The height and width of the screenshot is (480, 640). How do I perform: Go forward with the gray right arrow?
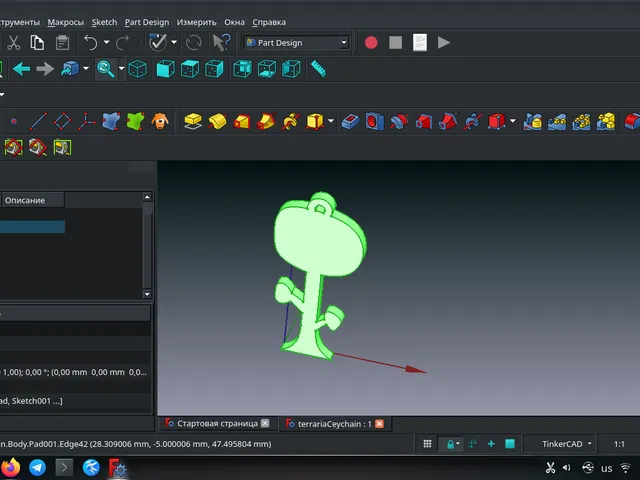point(45,69)
